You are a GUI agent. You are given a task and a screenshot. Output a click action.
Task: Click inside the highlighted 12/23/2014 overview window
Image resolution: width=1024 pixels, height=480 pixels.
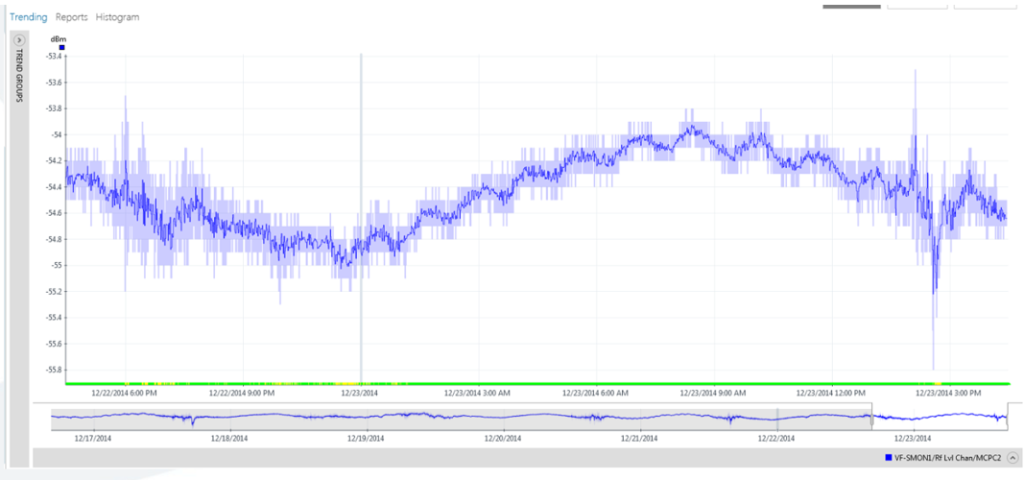tap(940, 416)
